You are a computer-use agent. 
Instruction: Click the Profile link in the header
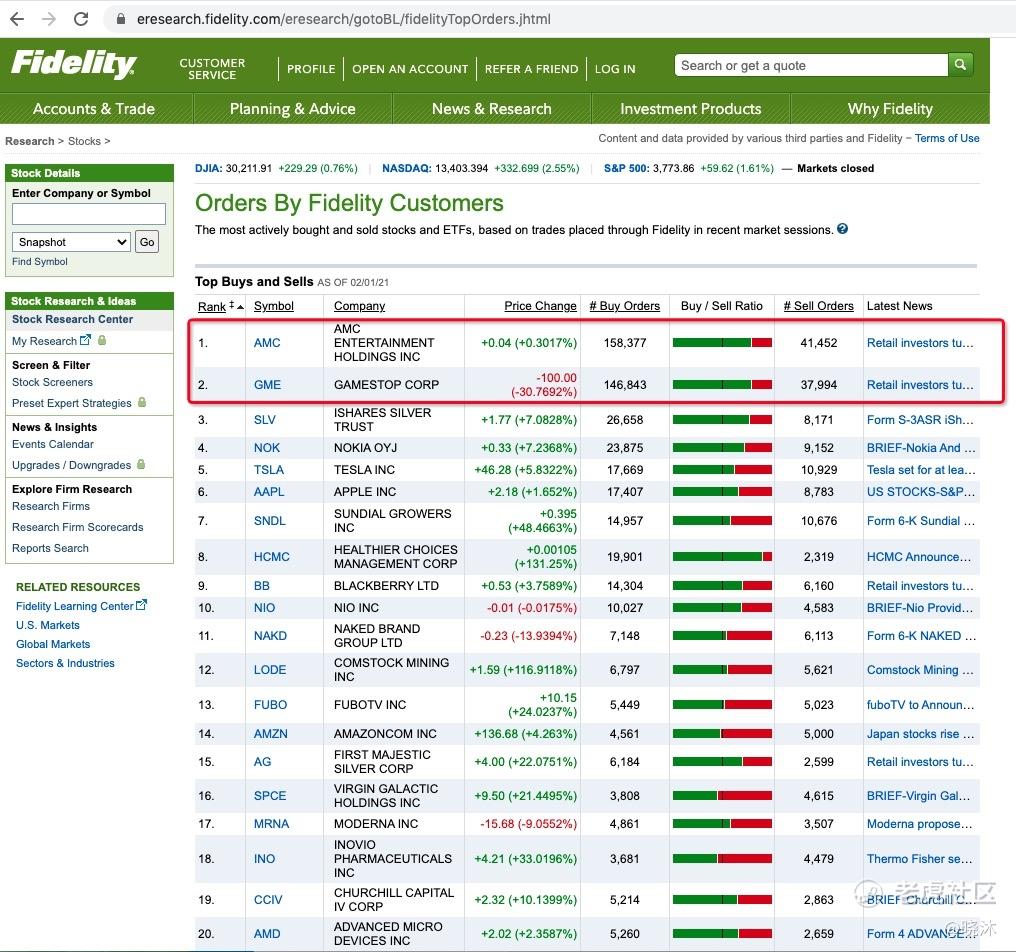click(x=311, y=69)
